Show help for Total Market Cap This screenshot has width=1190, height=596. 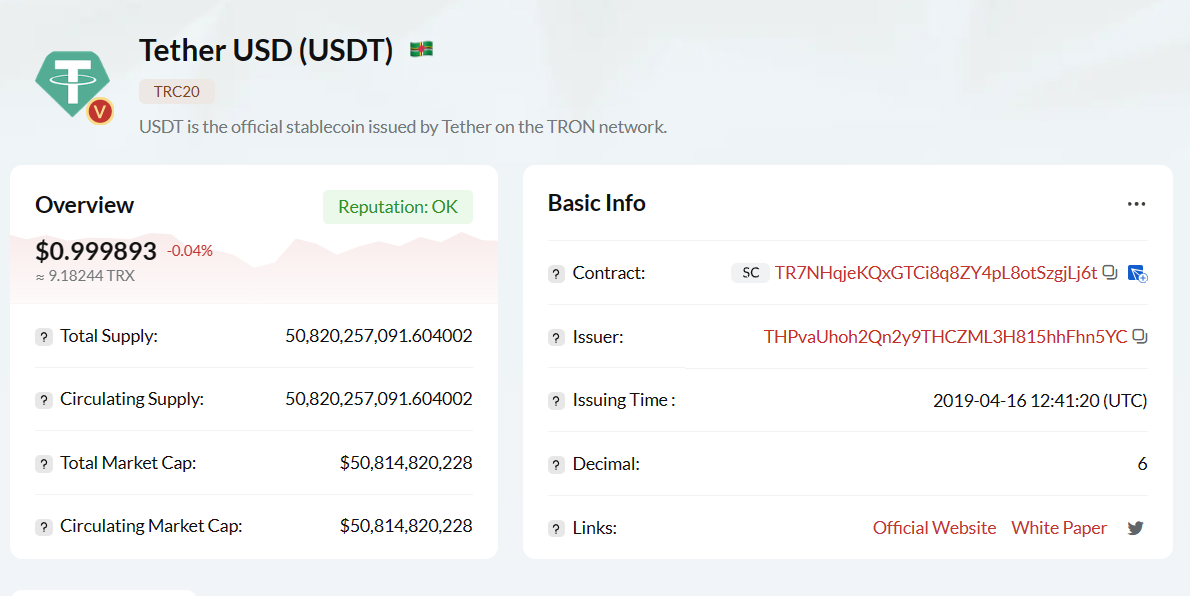pos(44,464)
